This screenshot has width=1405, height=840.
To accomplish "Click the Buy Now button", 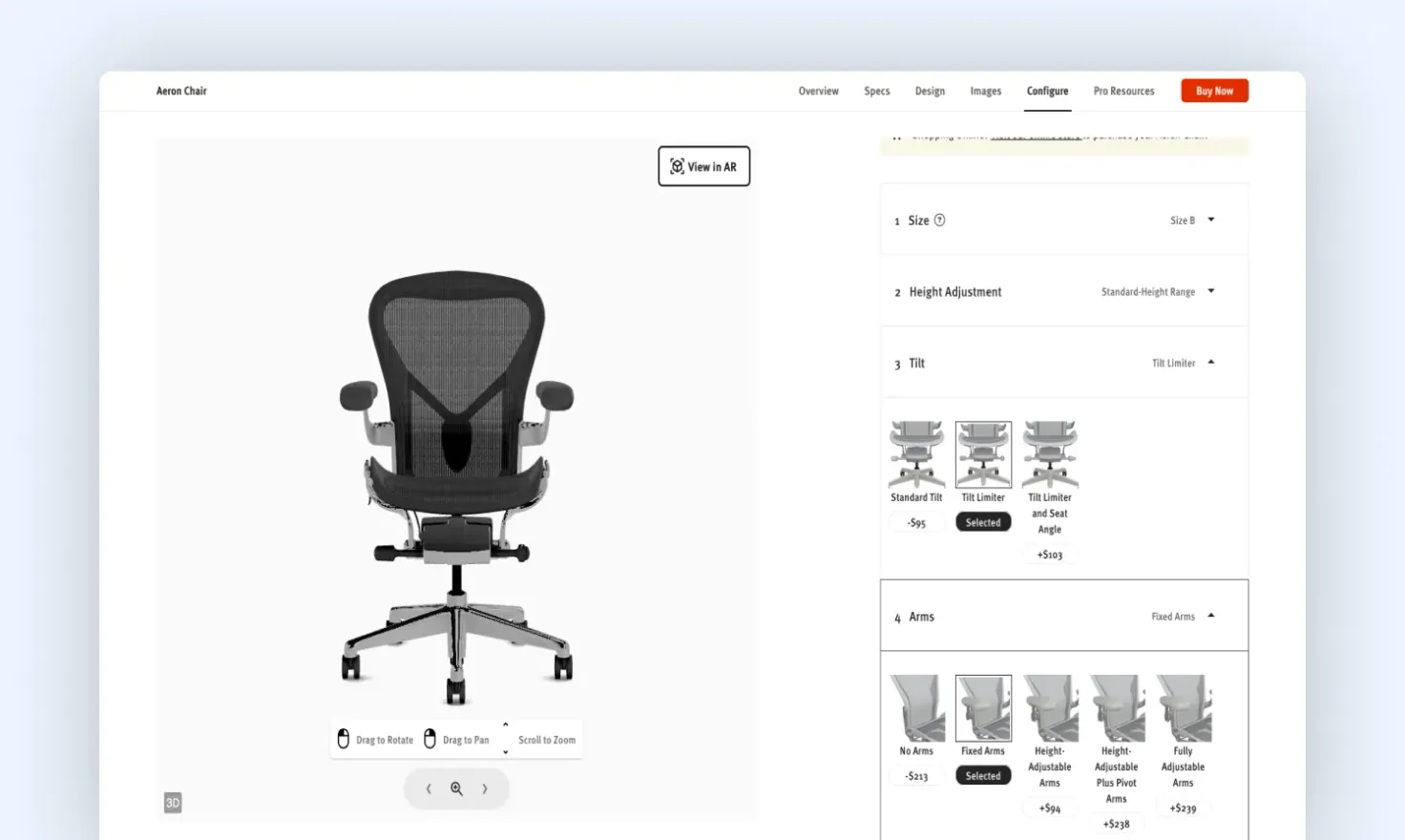I will [1214, 91].
